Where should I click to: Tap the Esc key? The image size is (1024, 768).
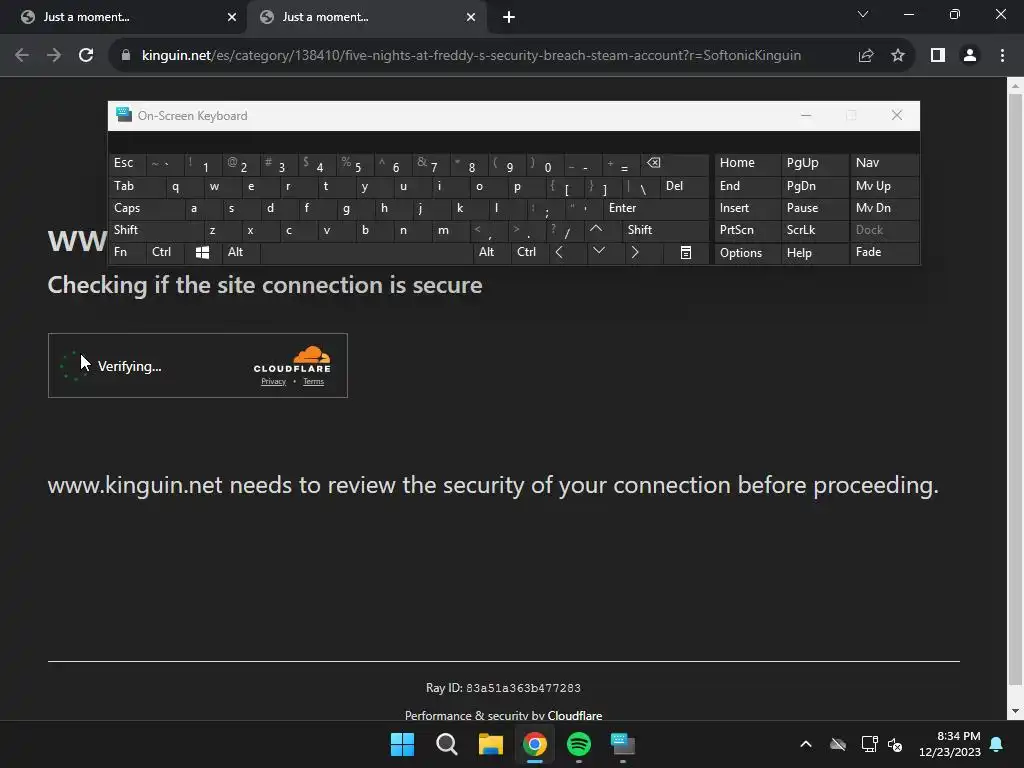click(127, 163)
